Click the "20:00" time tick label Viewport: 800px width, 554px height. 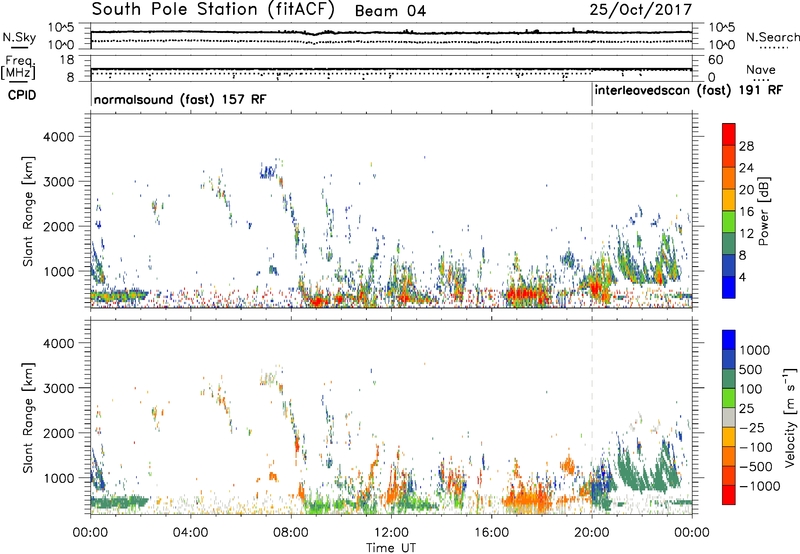pos(592,533)
